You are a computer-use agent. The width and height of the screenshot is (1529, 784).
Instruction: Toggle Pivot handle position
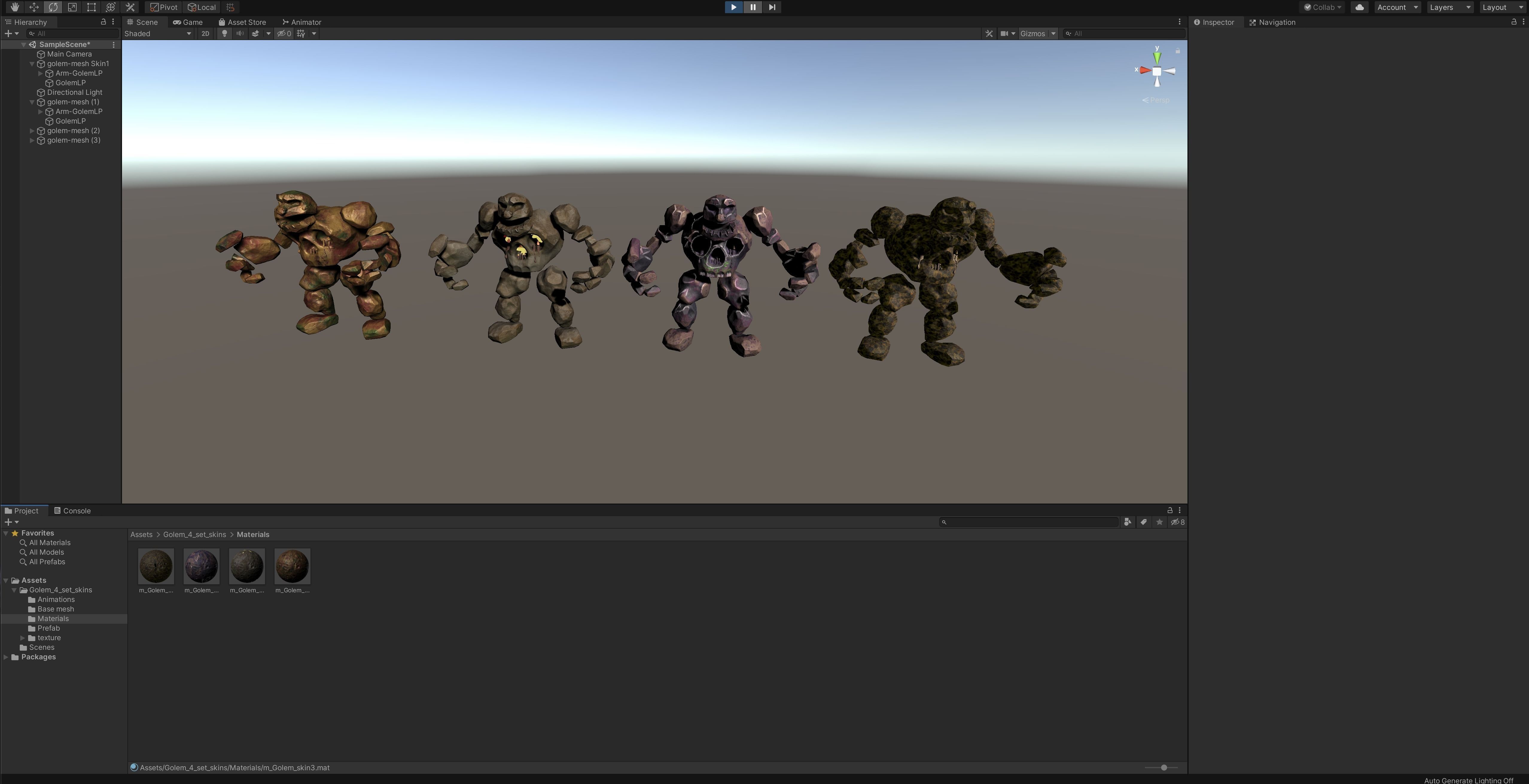tap(164, 7)
